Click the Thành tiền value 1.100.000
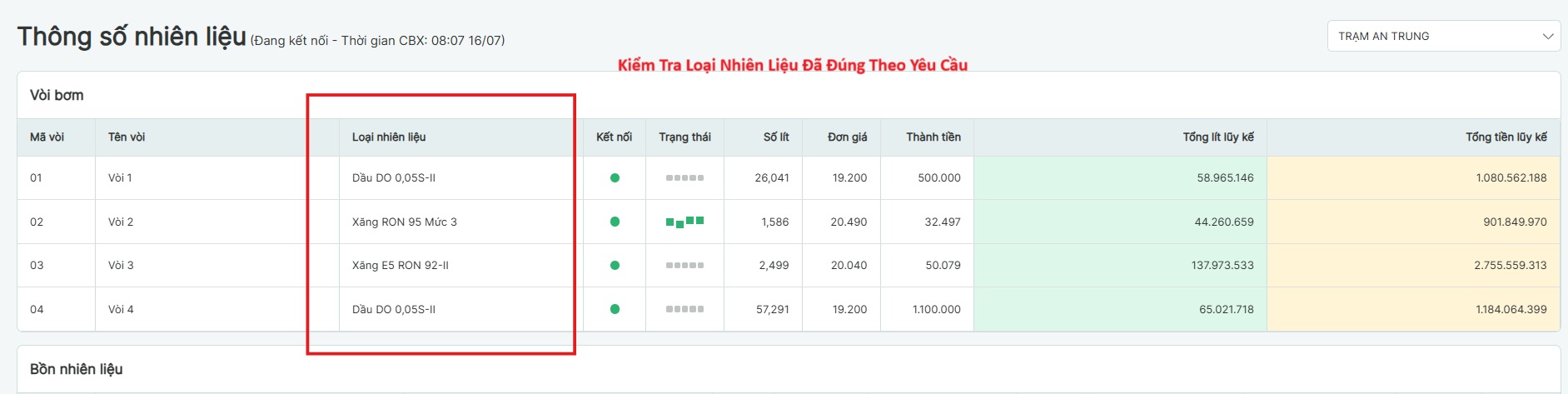The height and width of the screenshot is (394, 1568). (936, 309)
